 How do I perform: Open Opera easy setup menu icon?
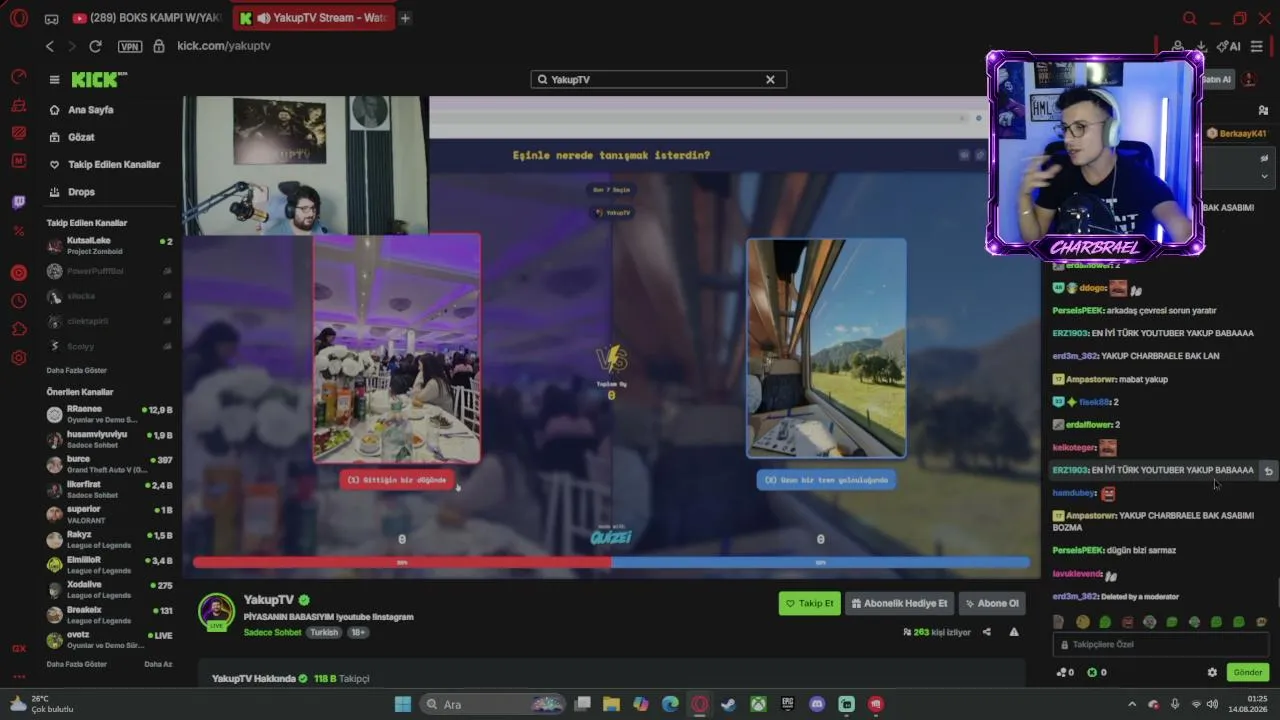click(1257, 46)
